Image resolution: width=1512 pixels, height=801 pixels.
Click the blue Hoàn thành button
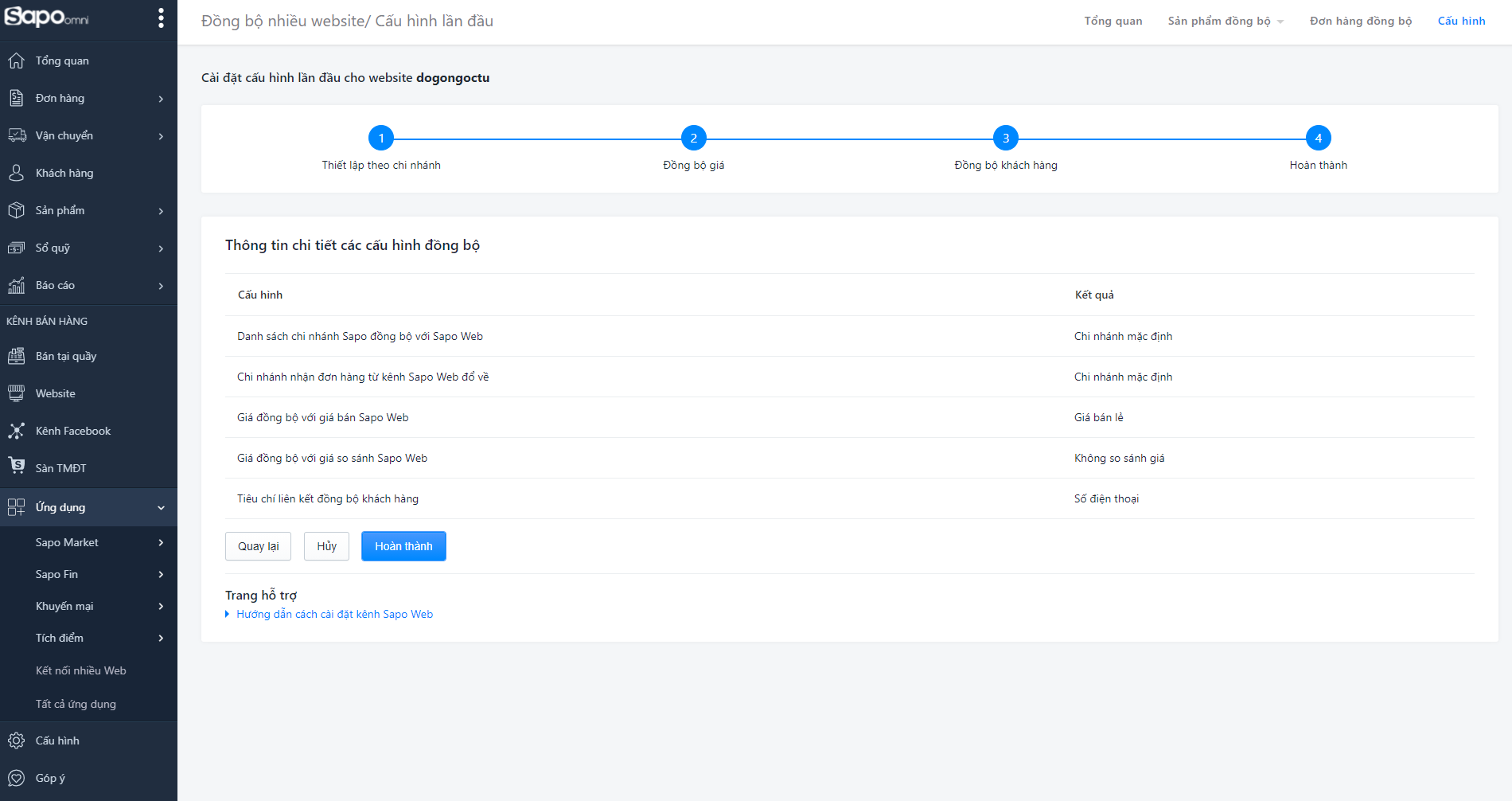pos(403,546)
